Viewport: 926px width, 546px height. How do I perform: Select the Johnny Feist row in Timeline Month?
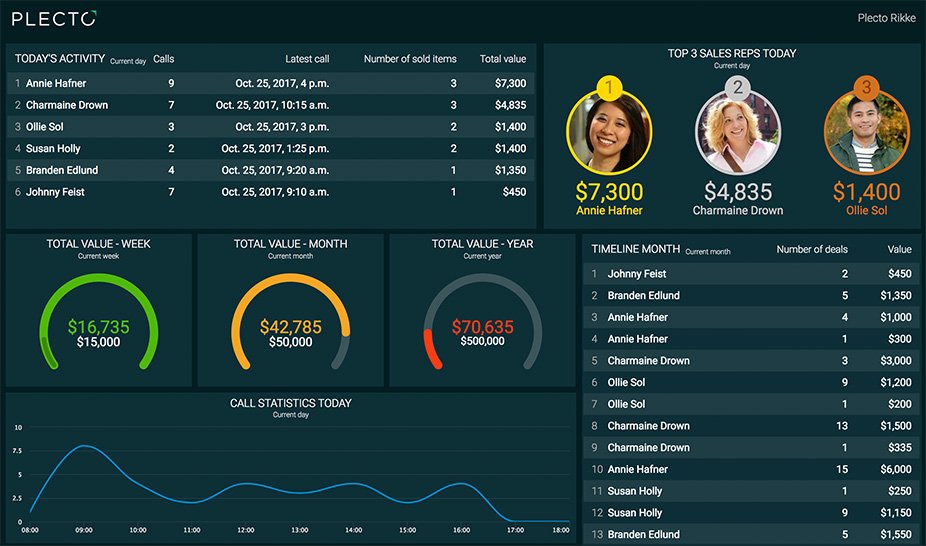751,274
